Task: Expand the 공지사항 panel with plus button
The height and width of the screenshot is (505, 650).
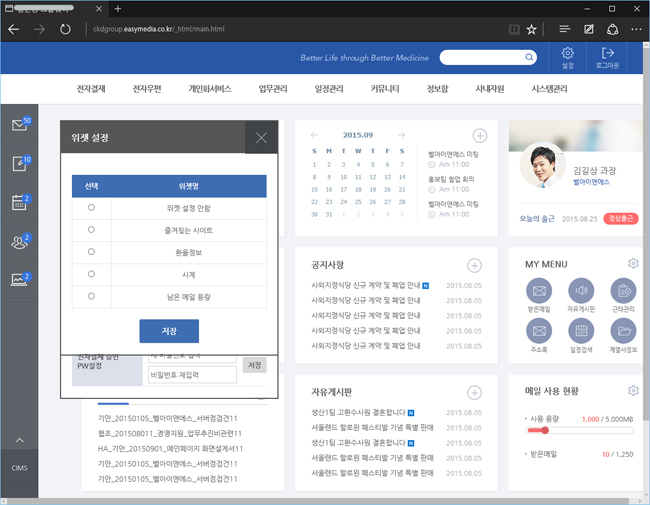Action: 474,265
